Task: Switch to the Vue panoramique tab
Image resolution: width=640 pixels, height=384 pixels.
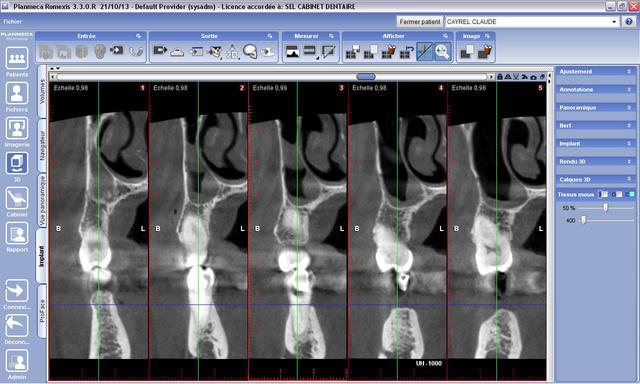Action: [42, 201]
